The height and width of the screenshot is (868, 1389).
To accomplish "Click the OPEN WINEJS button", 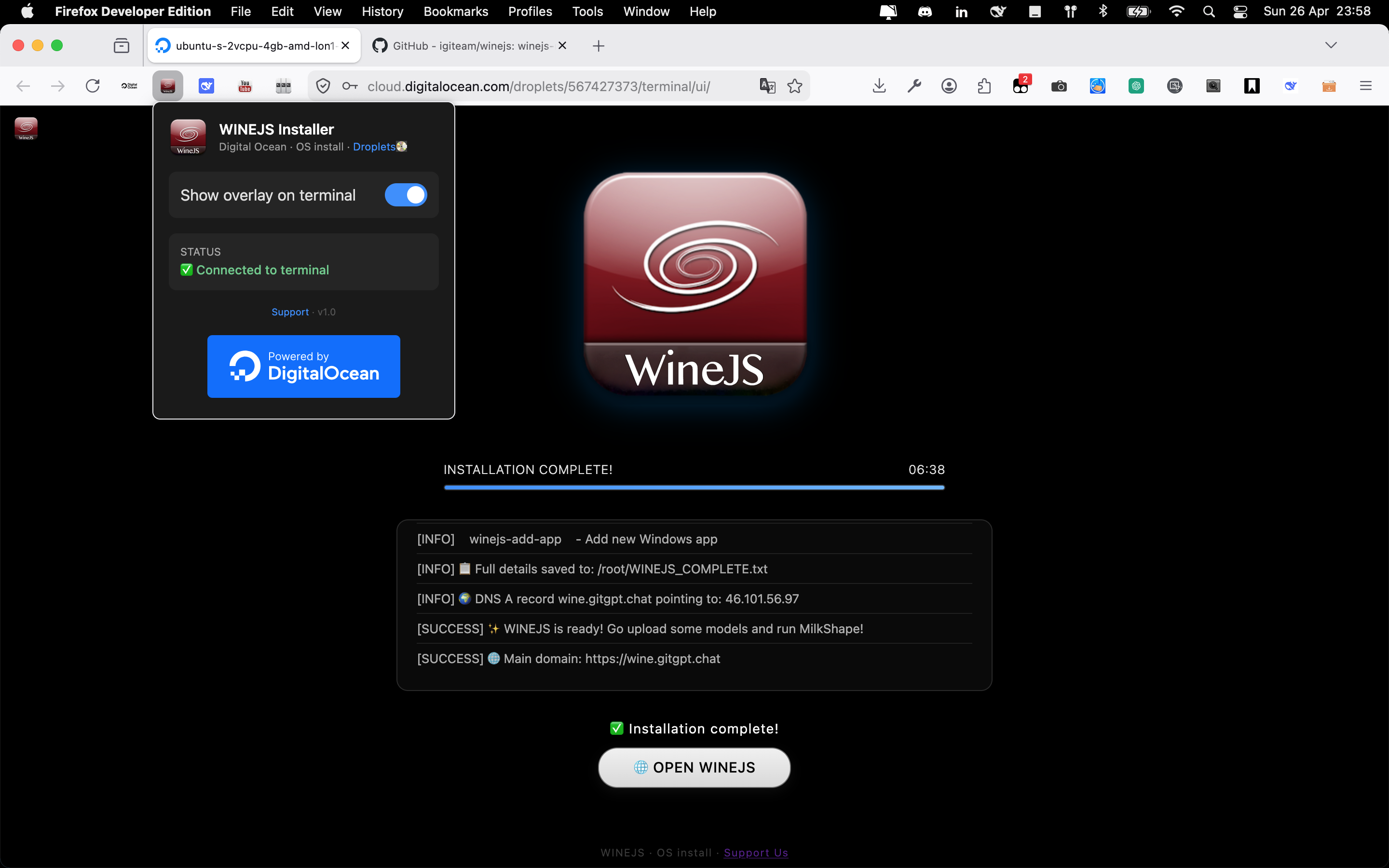I will click(694, 768).
